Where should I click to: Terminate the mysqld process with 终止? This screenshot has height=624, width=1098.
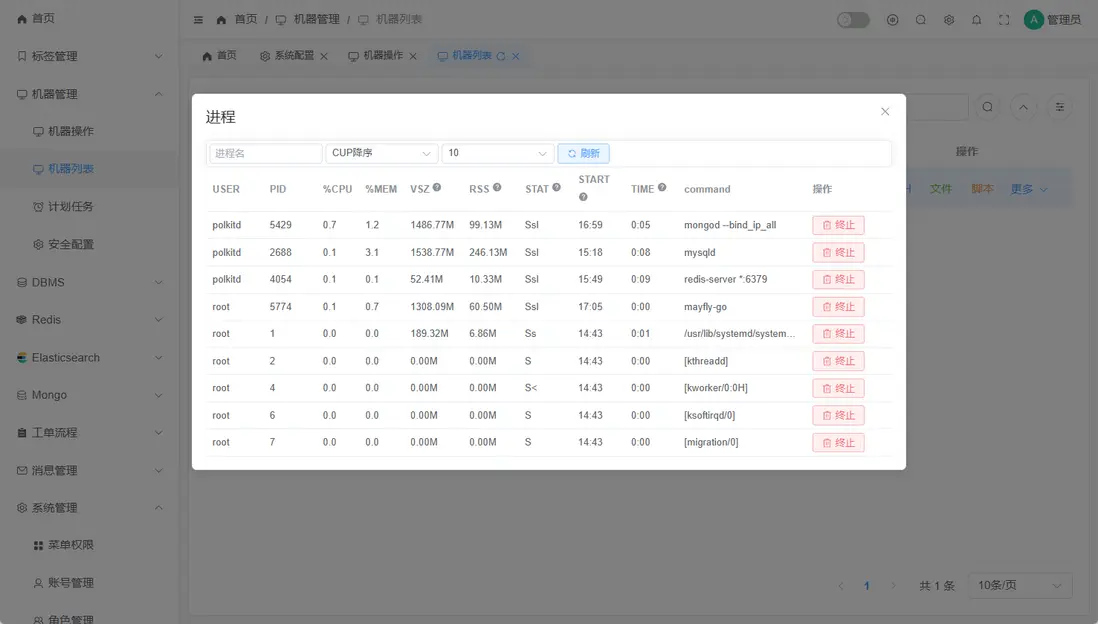pos(838,253)
